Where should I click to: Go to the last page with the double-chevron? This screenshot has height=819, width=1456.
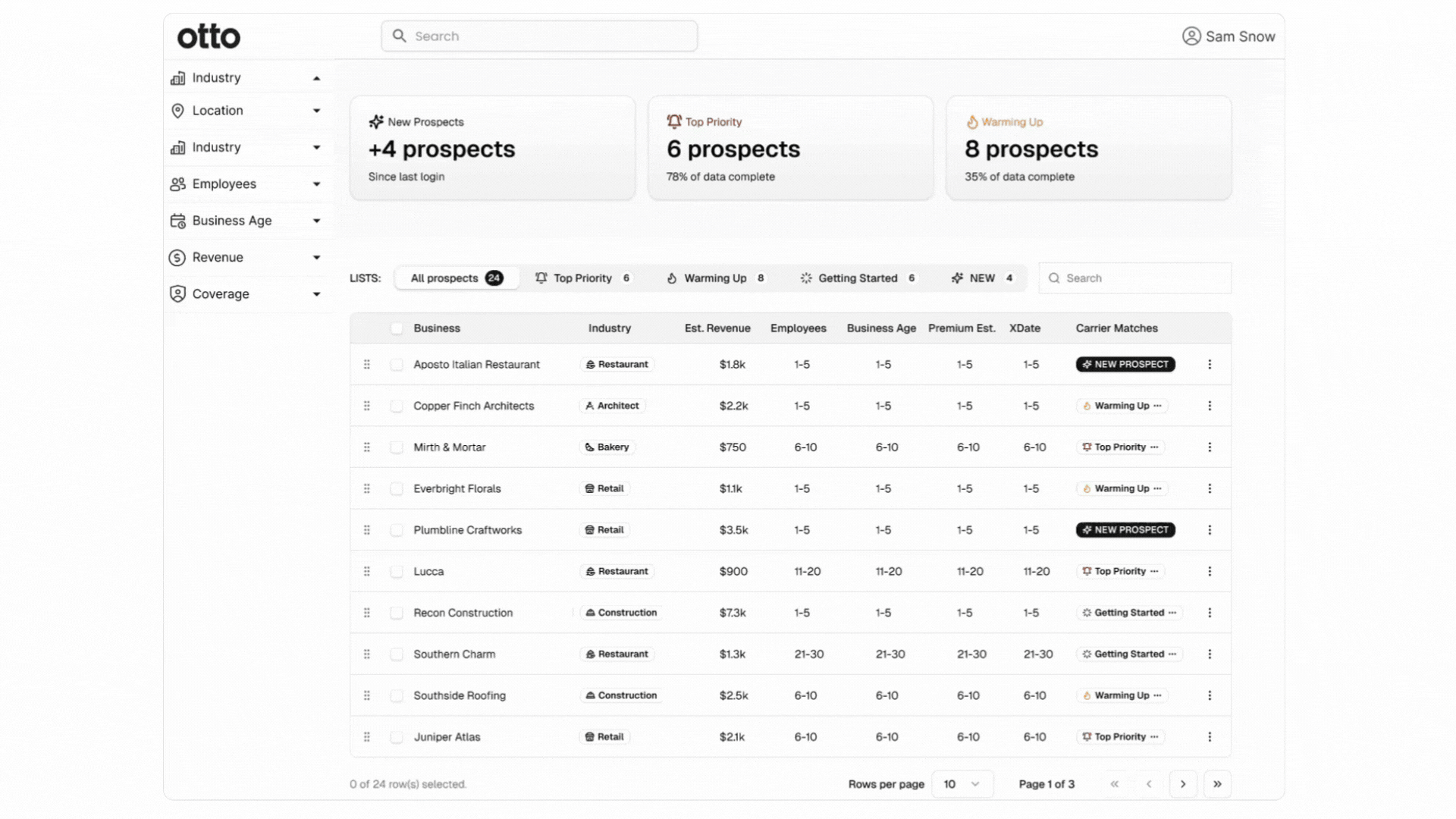pos(1217,784)
